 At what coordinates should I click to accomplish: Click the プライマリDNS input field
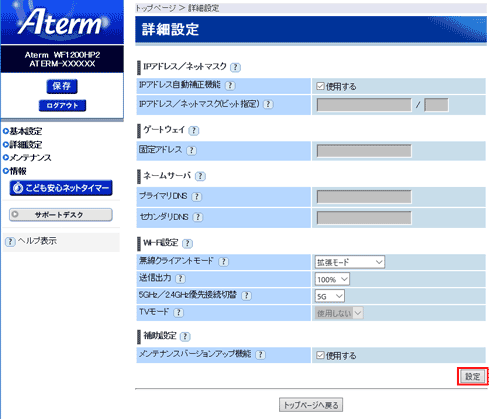(x=364, y=197)
